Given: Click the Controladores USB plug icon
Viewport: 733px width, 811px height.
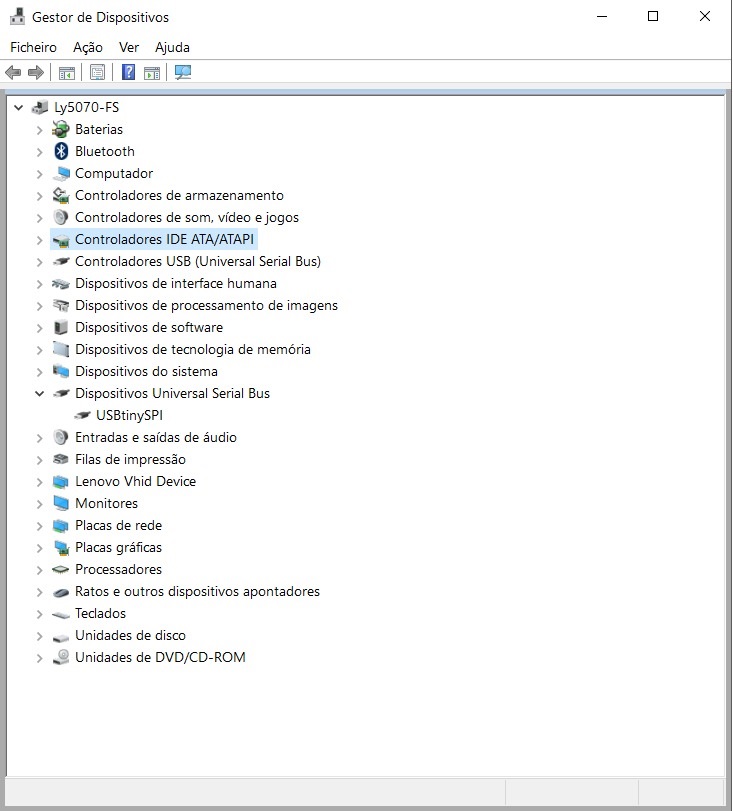Looking at the screenshot, I should pos(61,261).
